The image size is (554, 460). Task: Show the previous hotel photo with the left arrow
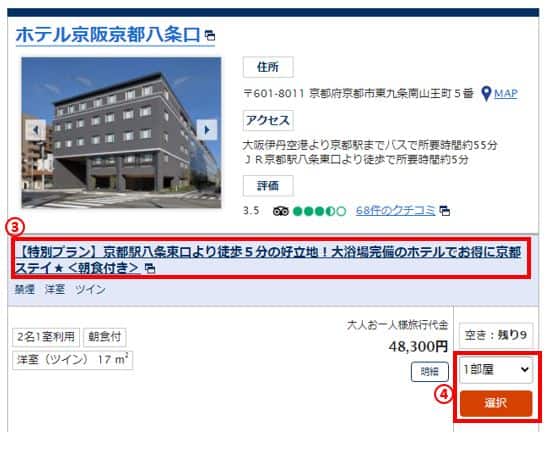pyautogui.click(x=36, y=130)
